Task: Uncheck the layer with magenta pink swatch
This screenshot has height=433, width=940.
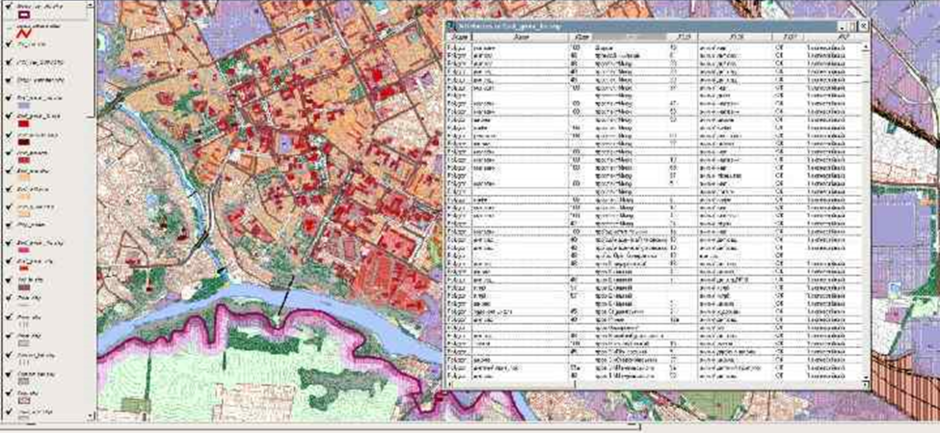Action: click(x=9, y=243)
